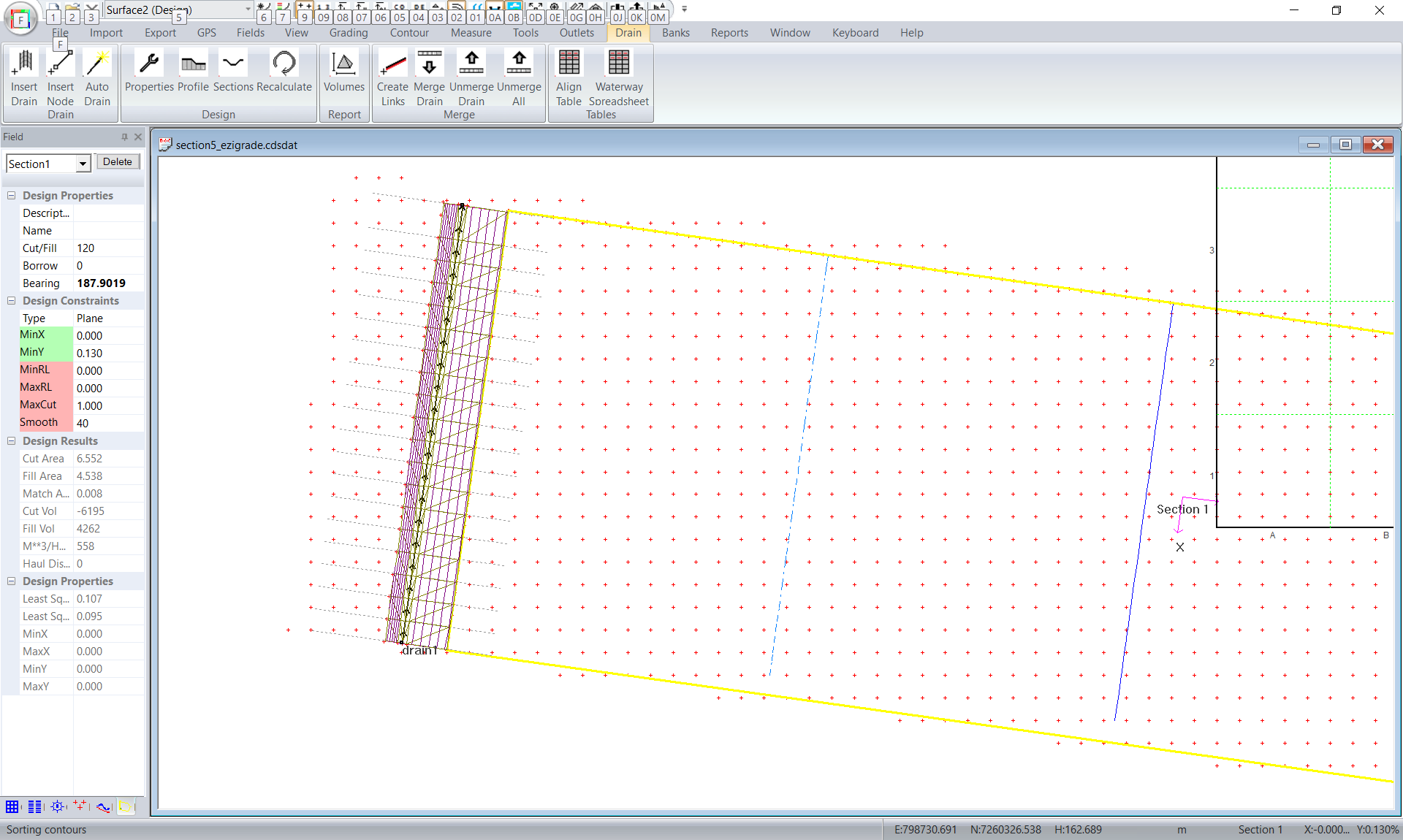Viewport: 1403px width, 840px height.
Task: Switch to the Banks ribbon tab
Action: tap(675, 33)
